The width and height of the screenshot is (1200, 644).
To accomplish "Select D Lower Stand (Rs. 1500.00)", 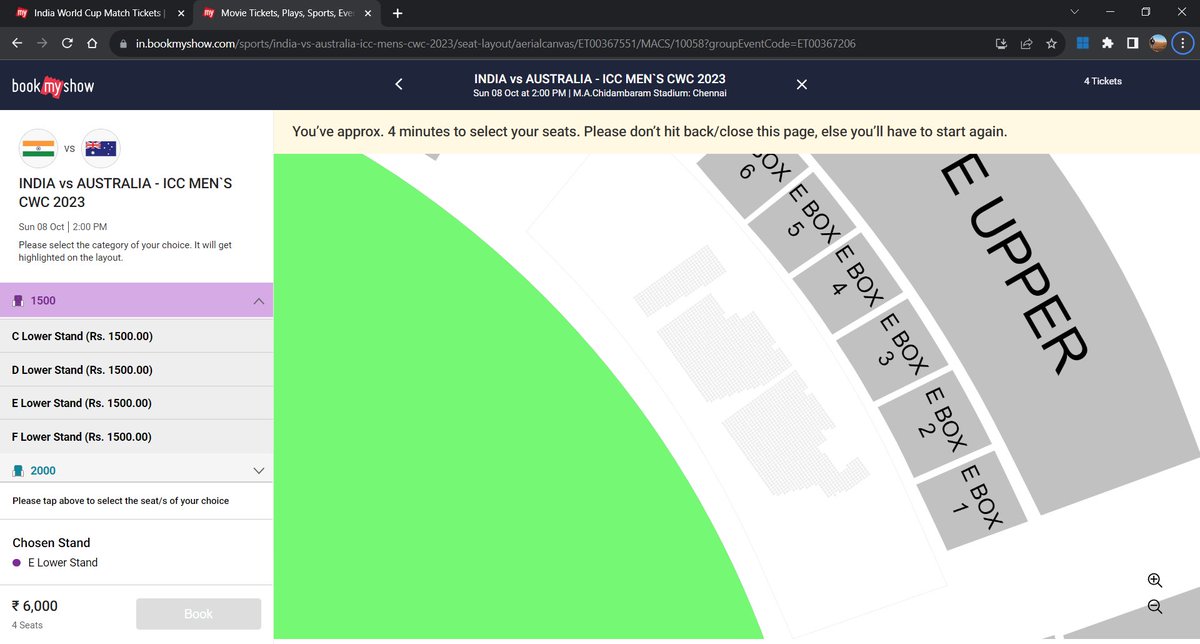I will 136,370.
